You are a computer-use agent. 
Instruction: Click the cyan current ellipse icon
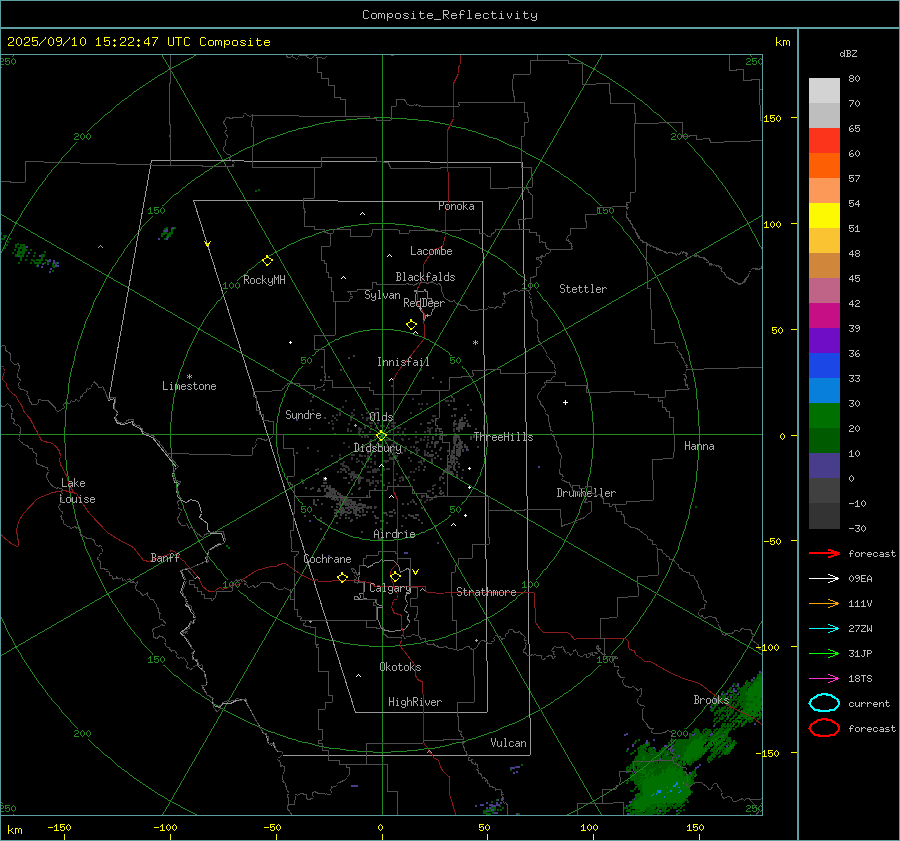[x=824, y=703]
